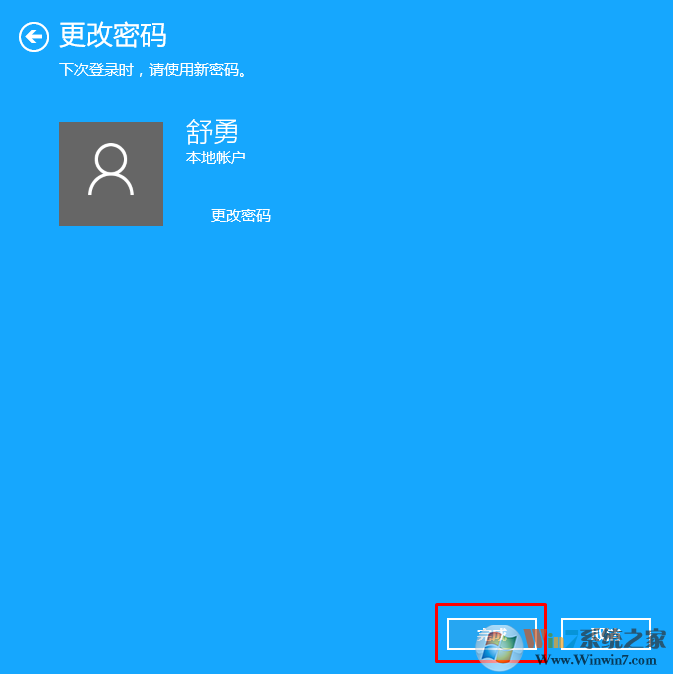The height and width of the screenshot is (674, 673).
Task: Click the 取消 (Cancel) button
Action: (606, 634)
